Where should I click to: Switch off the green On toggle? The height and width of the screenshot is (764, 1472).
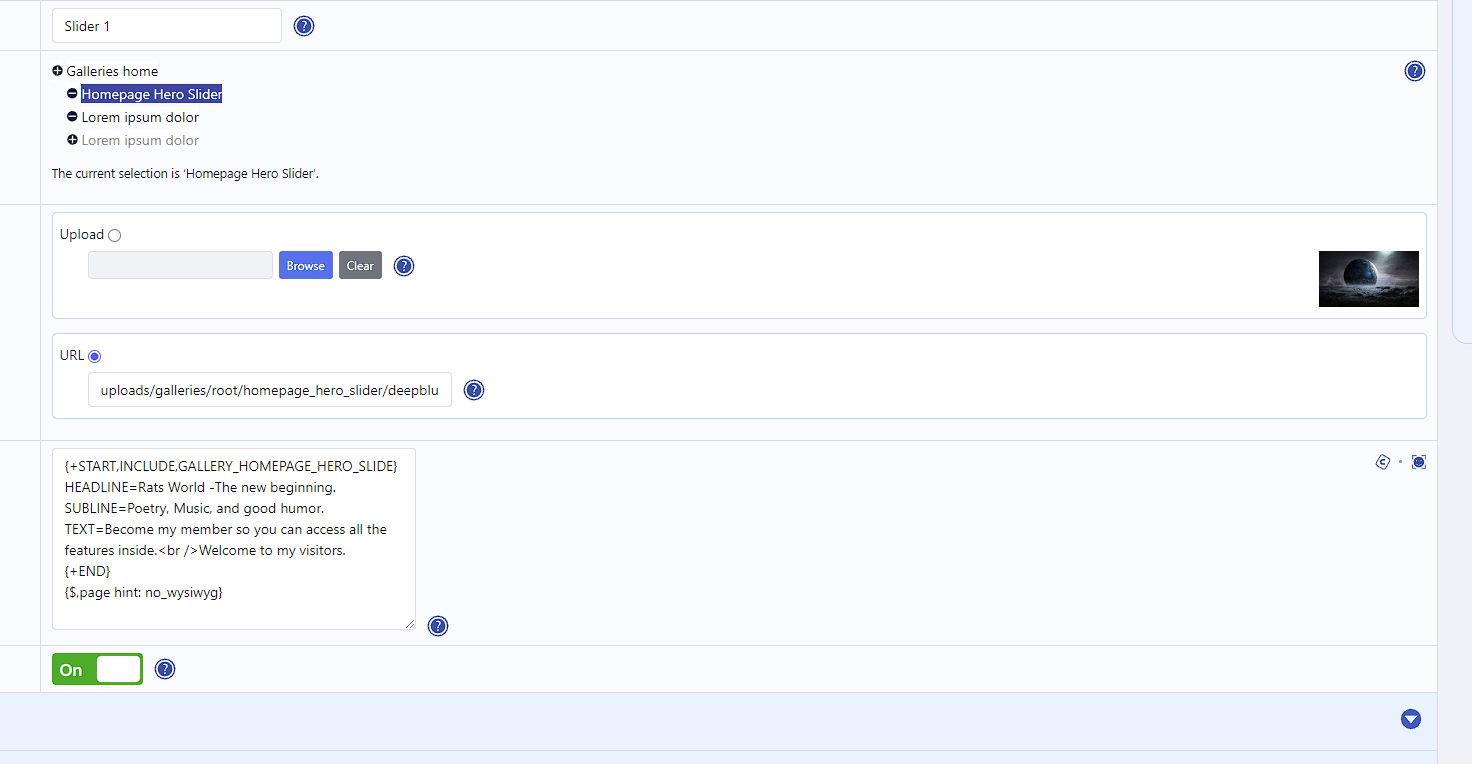click(97, 669)
